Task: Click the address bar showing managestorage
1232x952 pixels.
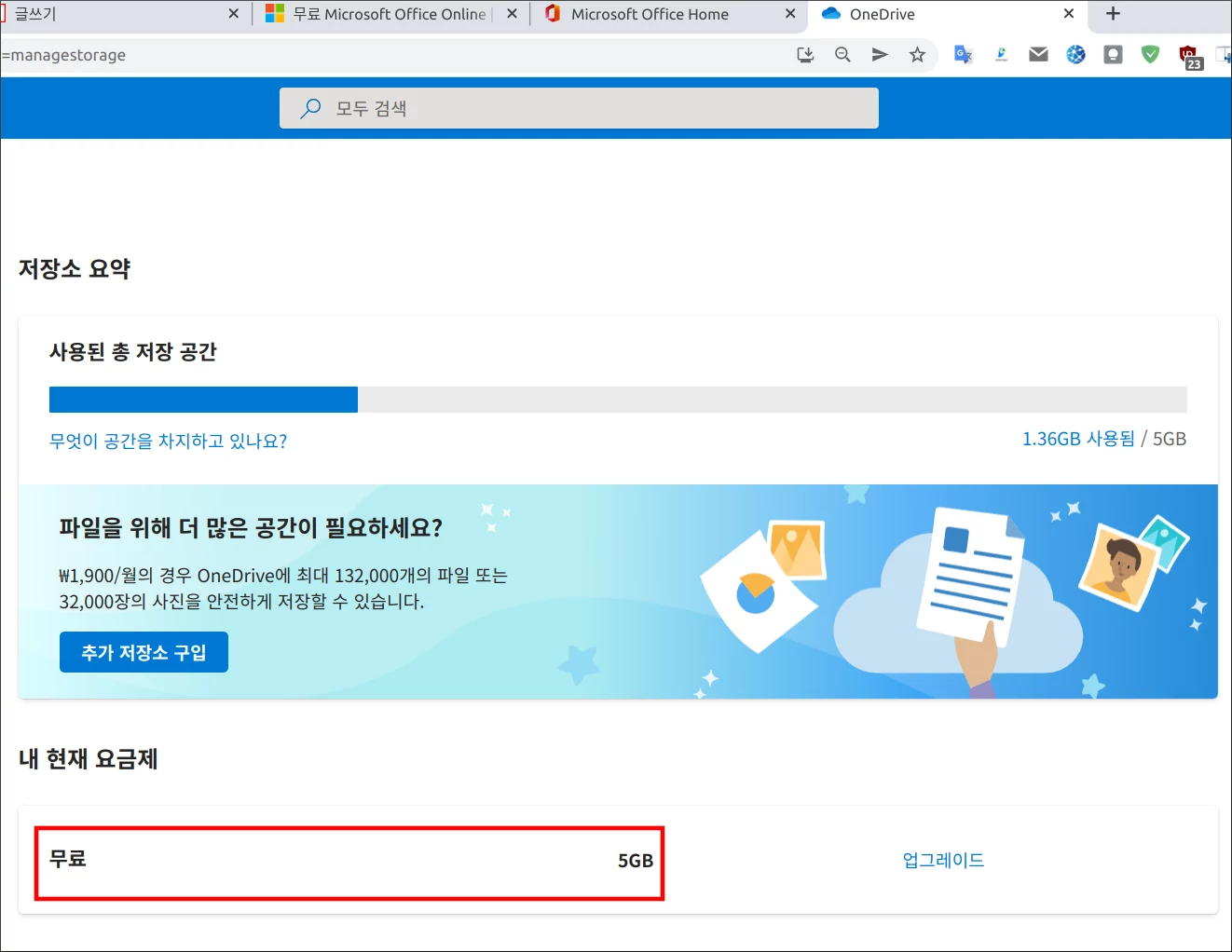Action: point(391,55)
